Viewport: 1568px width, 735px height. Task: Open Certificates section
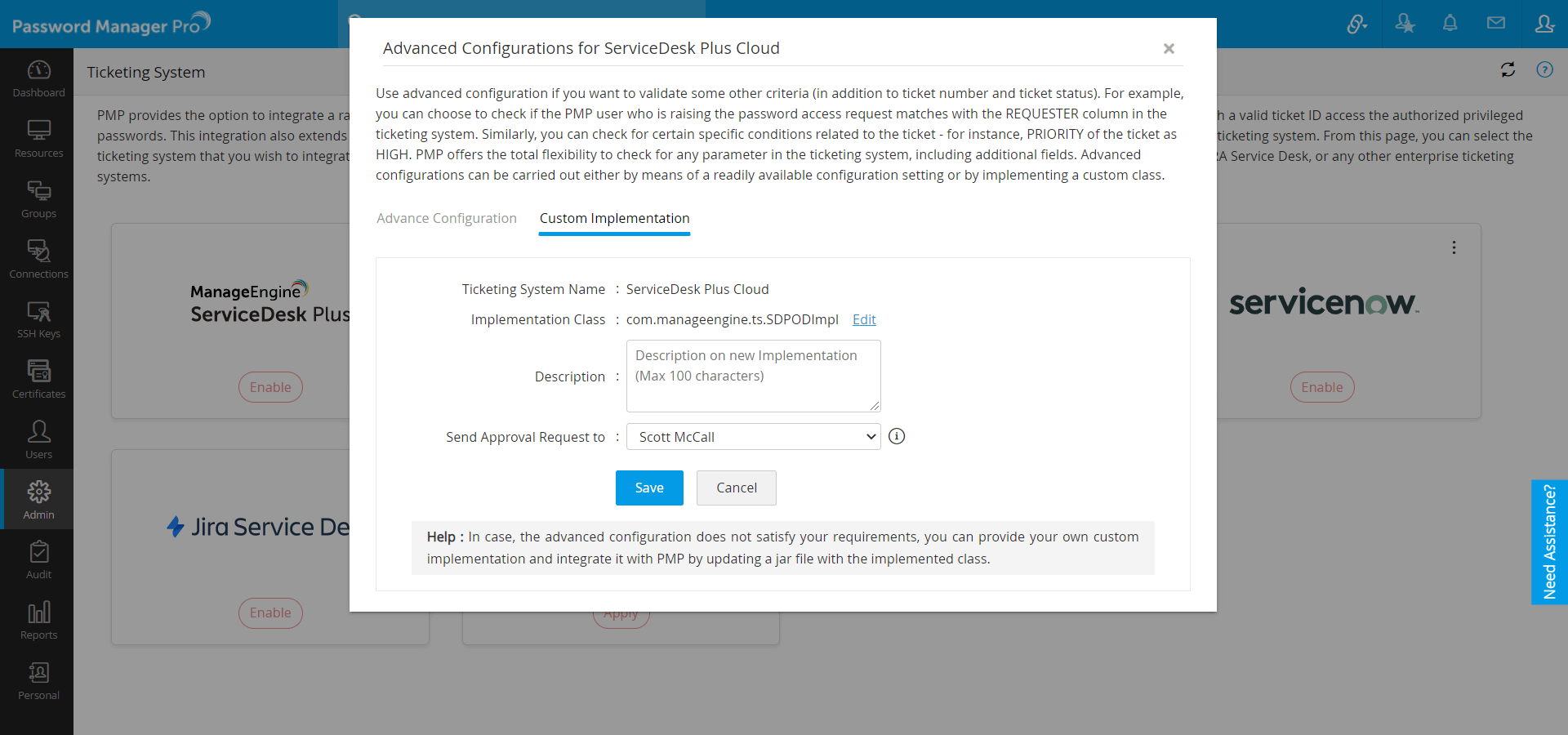(x=38, y=380)
